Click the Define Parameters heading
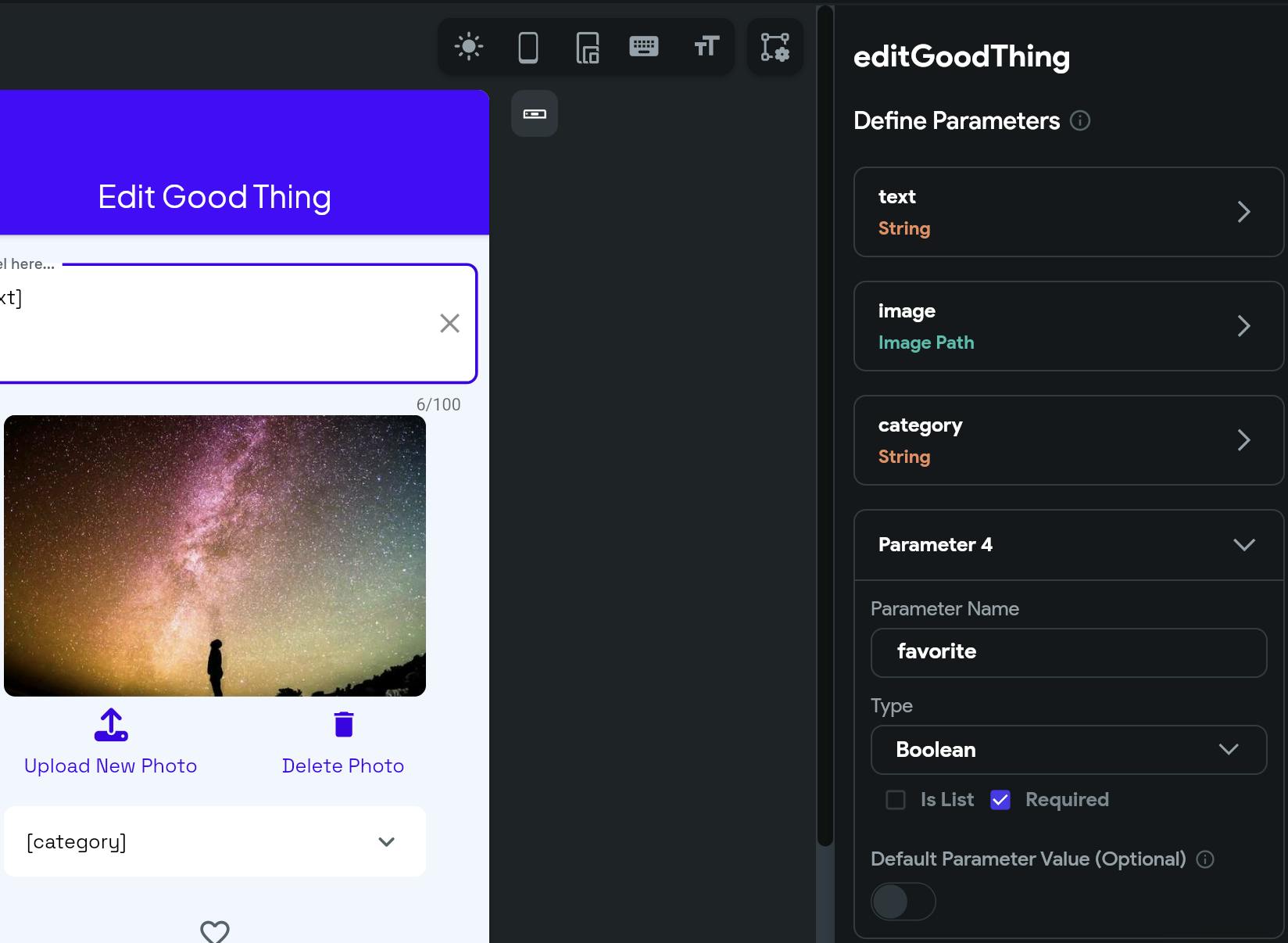 (x=957, y=120)
